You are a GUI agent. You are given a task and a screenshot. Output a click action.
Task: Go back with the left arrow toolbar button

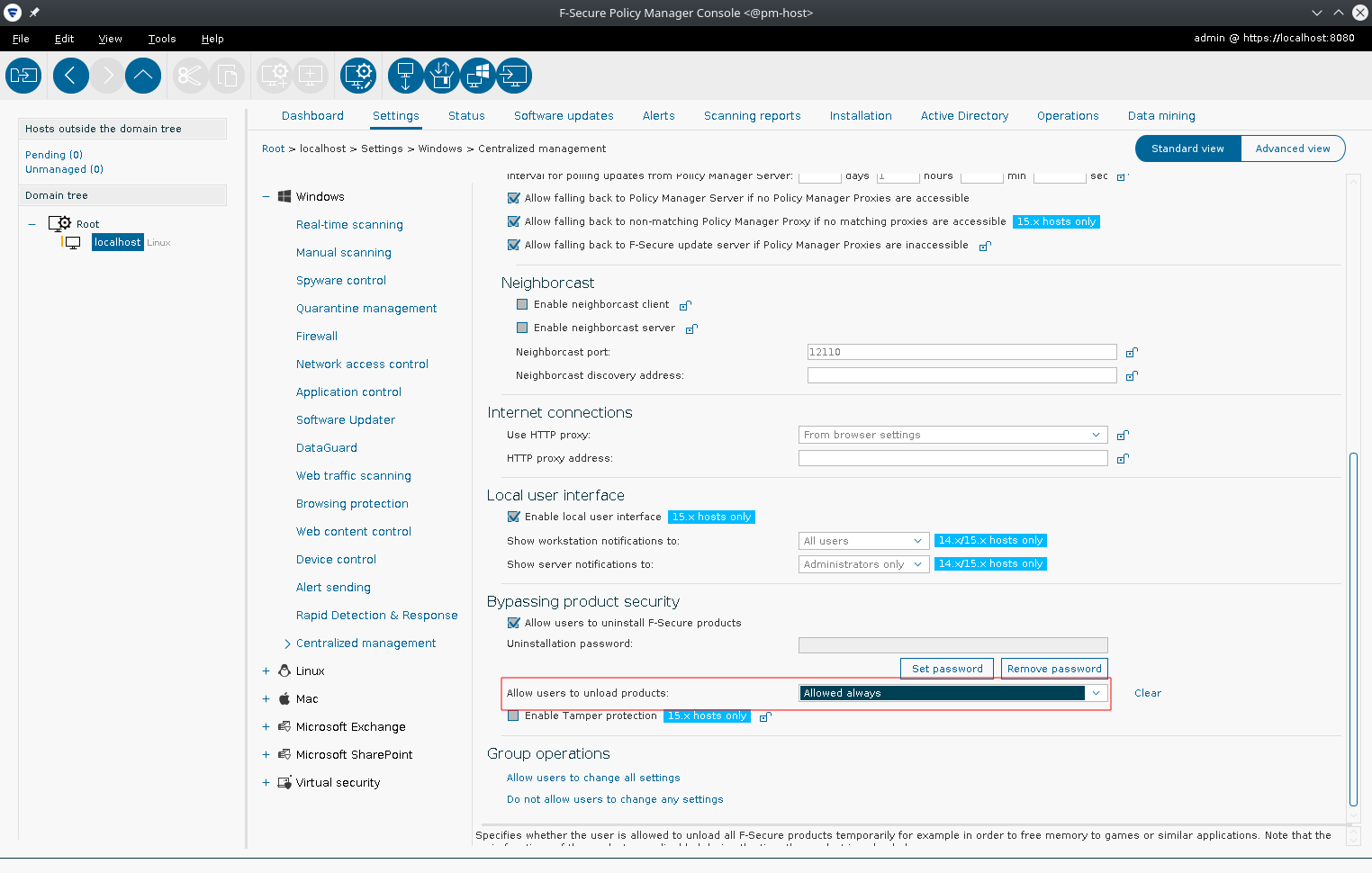point(71,76)
